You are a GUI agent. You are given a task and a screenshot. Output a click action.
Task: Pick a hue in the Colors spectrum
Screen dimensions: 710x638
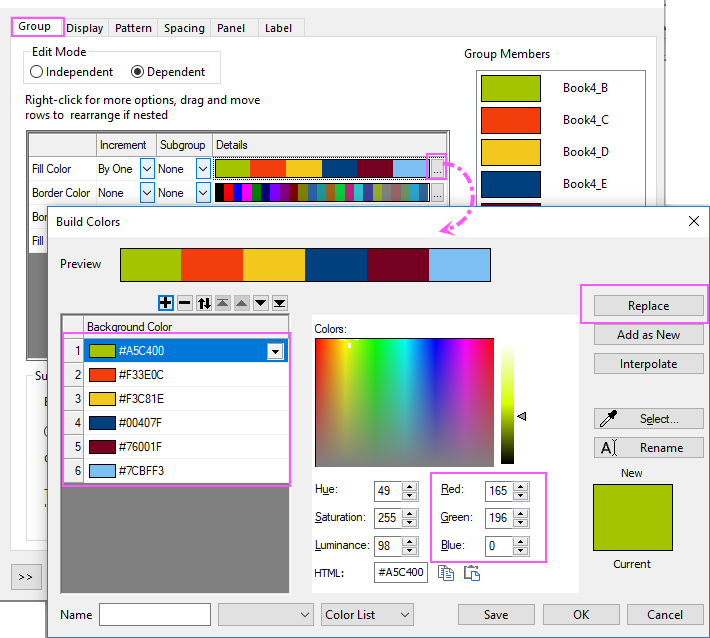[x=404, y=402]
